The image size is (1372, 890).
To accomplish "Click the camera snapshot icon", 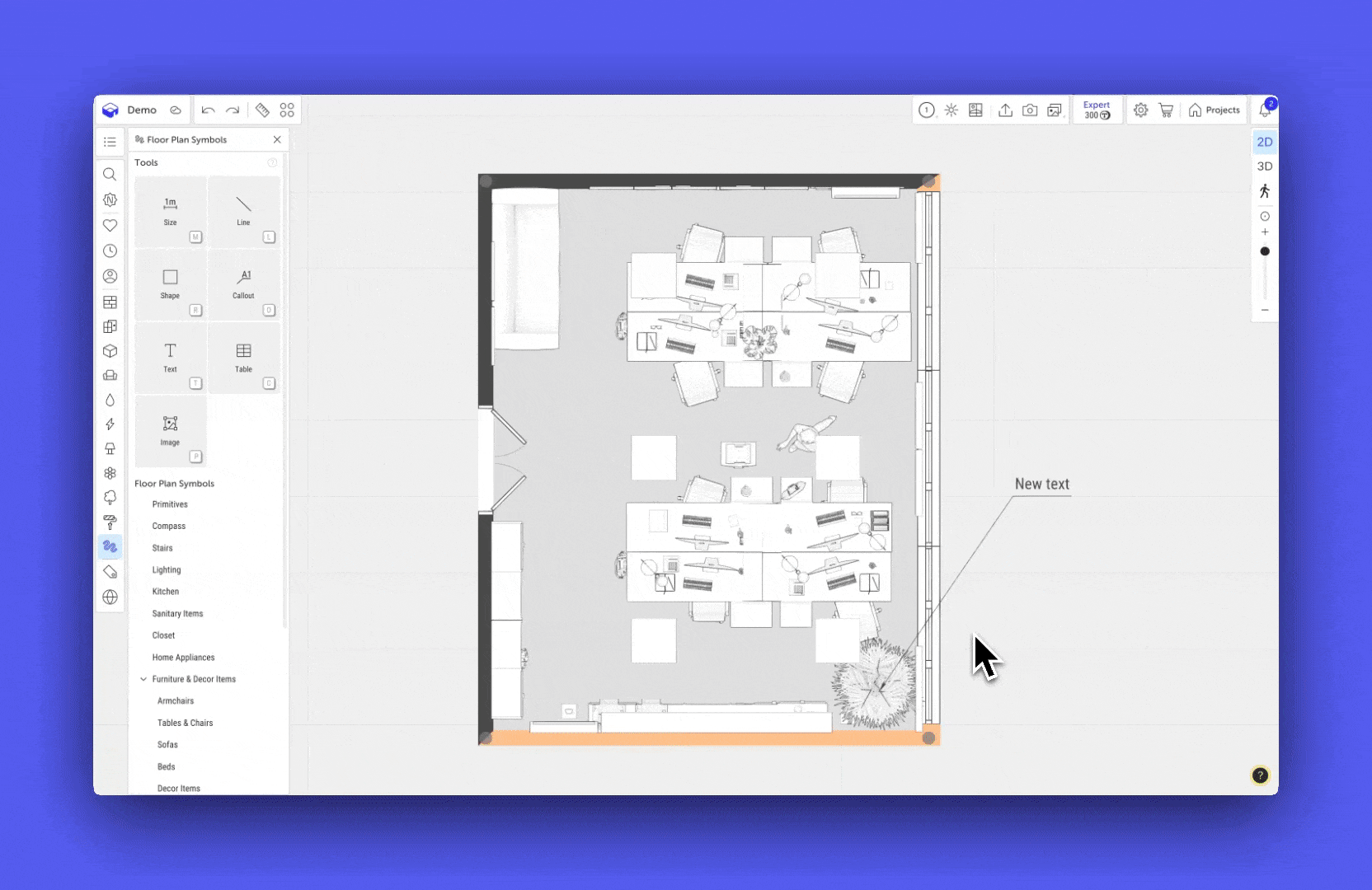I will [1030, 110].
